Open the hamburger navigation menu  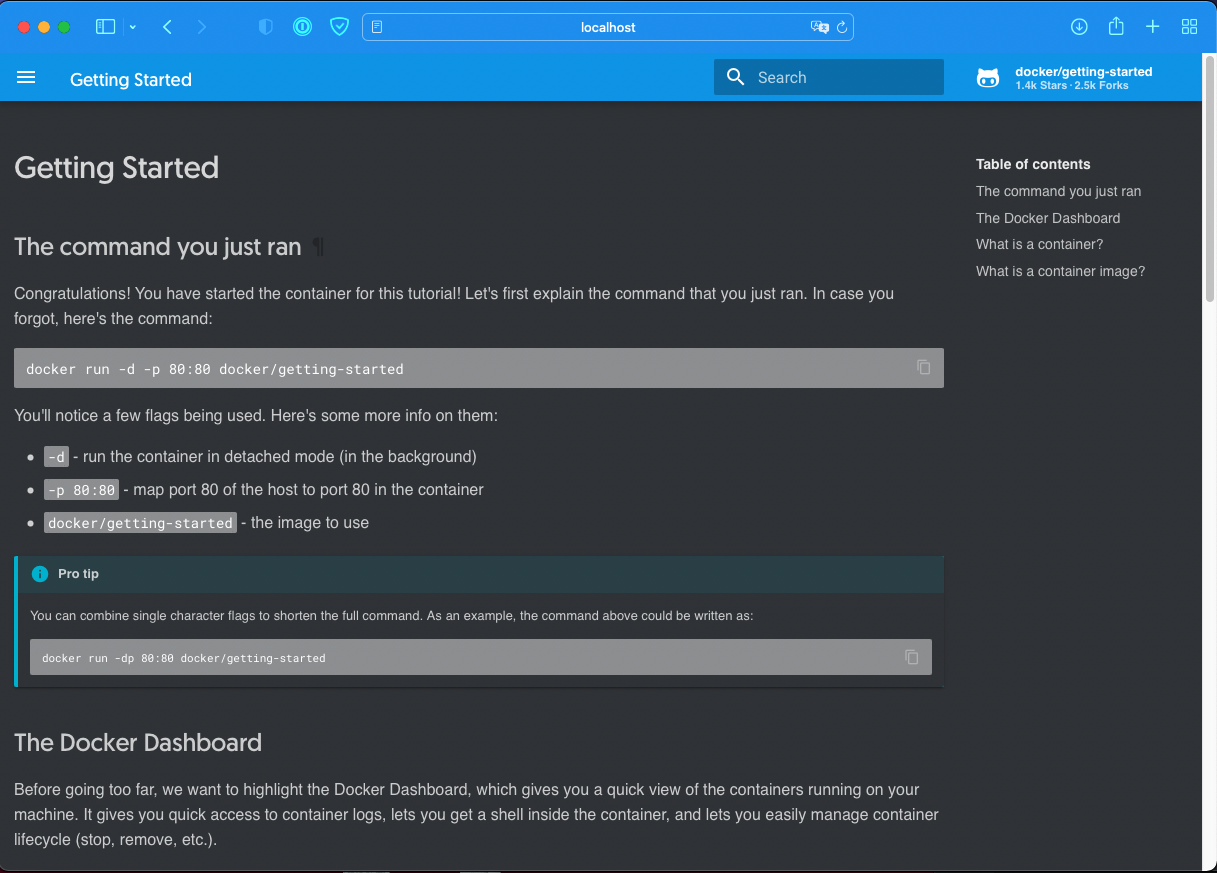click(x=26, y=78)
